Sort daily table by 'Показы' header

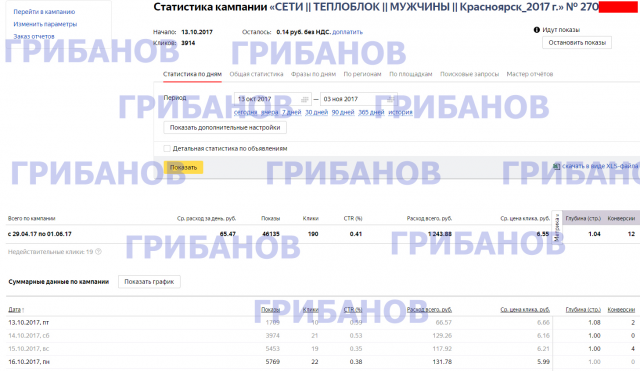pyautogui.click(x=270, y=310)
